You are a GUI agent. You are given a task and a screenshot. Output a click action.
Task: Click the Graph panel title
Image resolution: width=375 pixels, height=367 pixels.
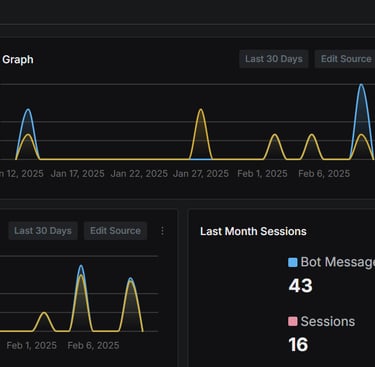(18, 60)
